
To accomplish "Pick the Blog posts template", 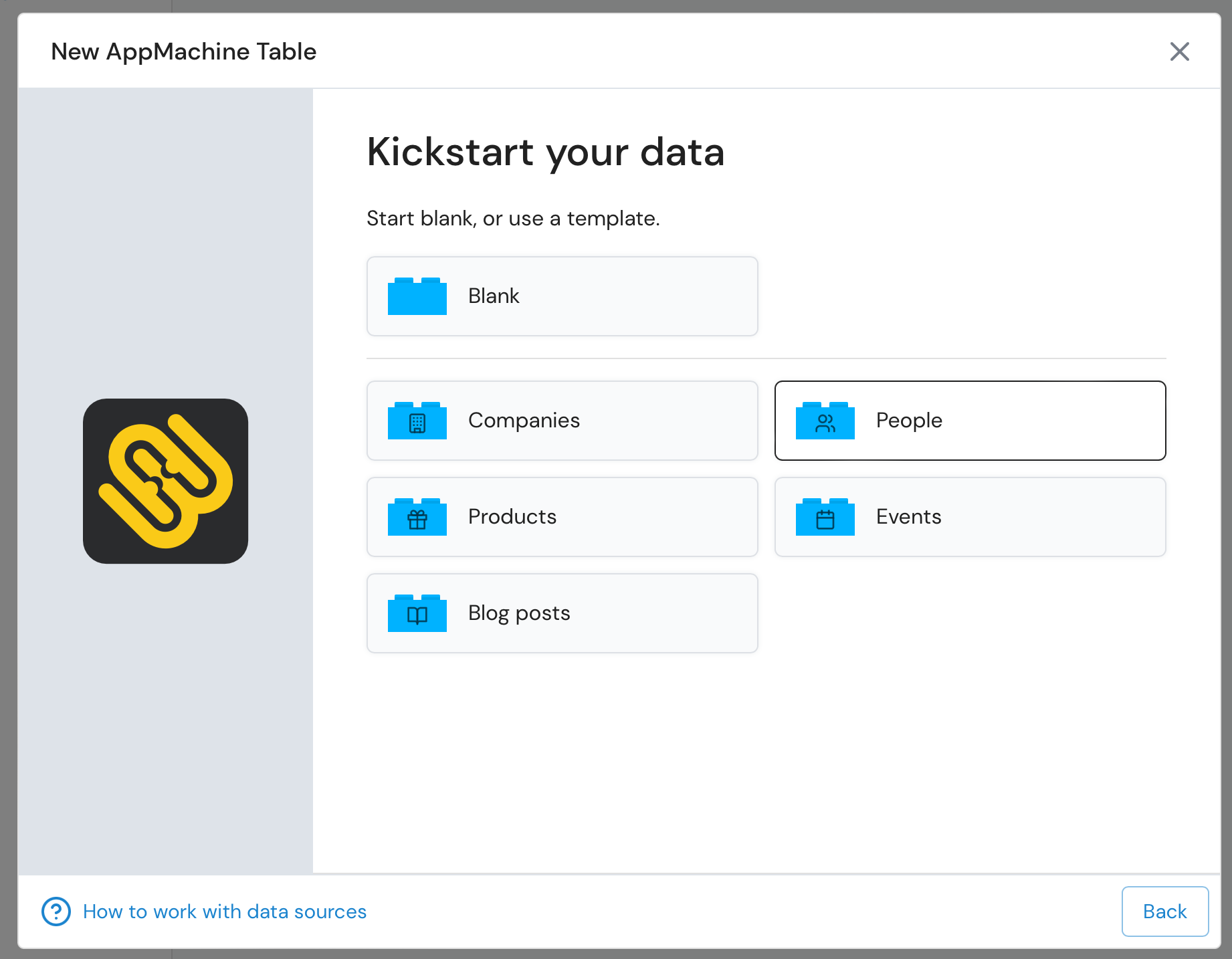I will (x=562, y=613).
